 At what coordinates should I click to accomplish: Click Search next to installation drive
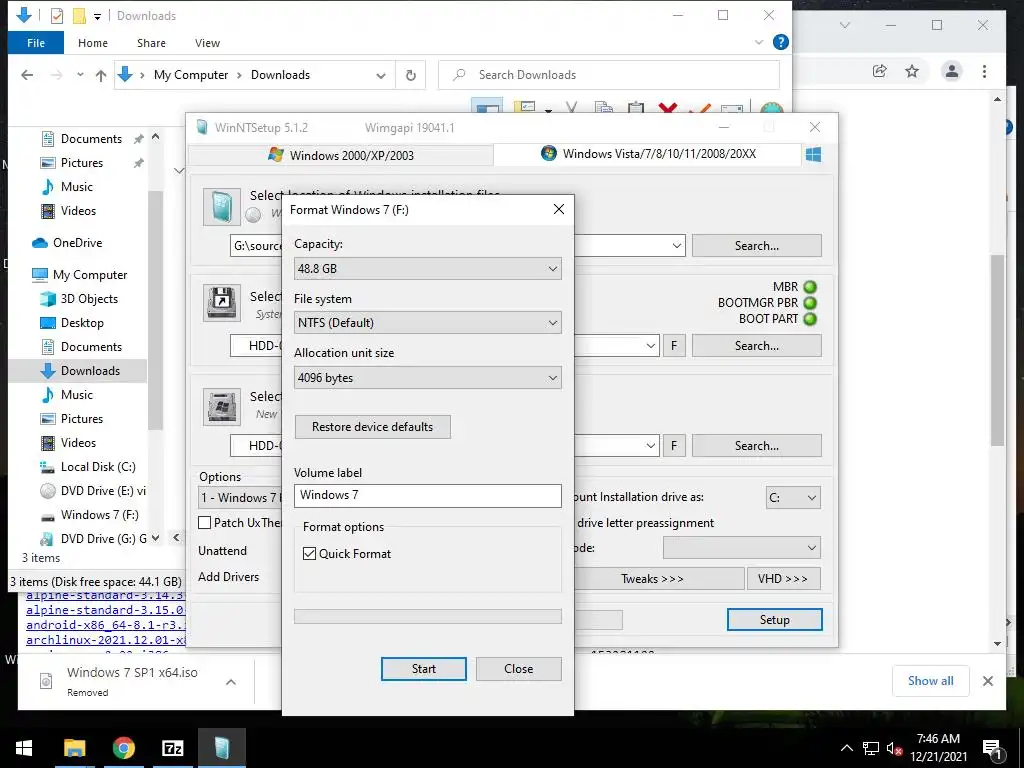[x=757, y=446]
